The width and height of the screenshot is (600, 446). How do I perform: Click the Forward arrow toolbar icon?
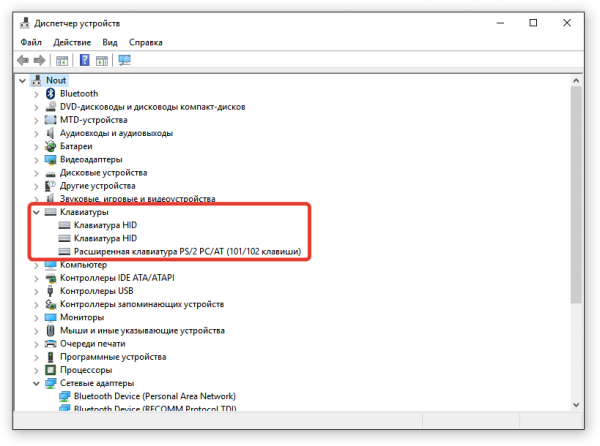(x=39, y=60)
